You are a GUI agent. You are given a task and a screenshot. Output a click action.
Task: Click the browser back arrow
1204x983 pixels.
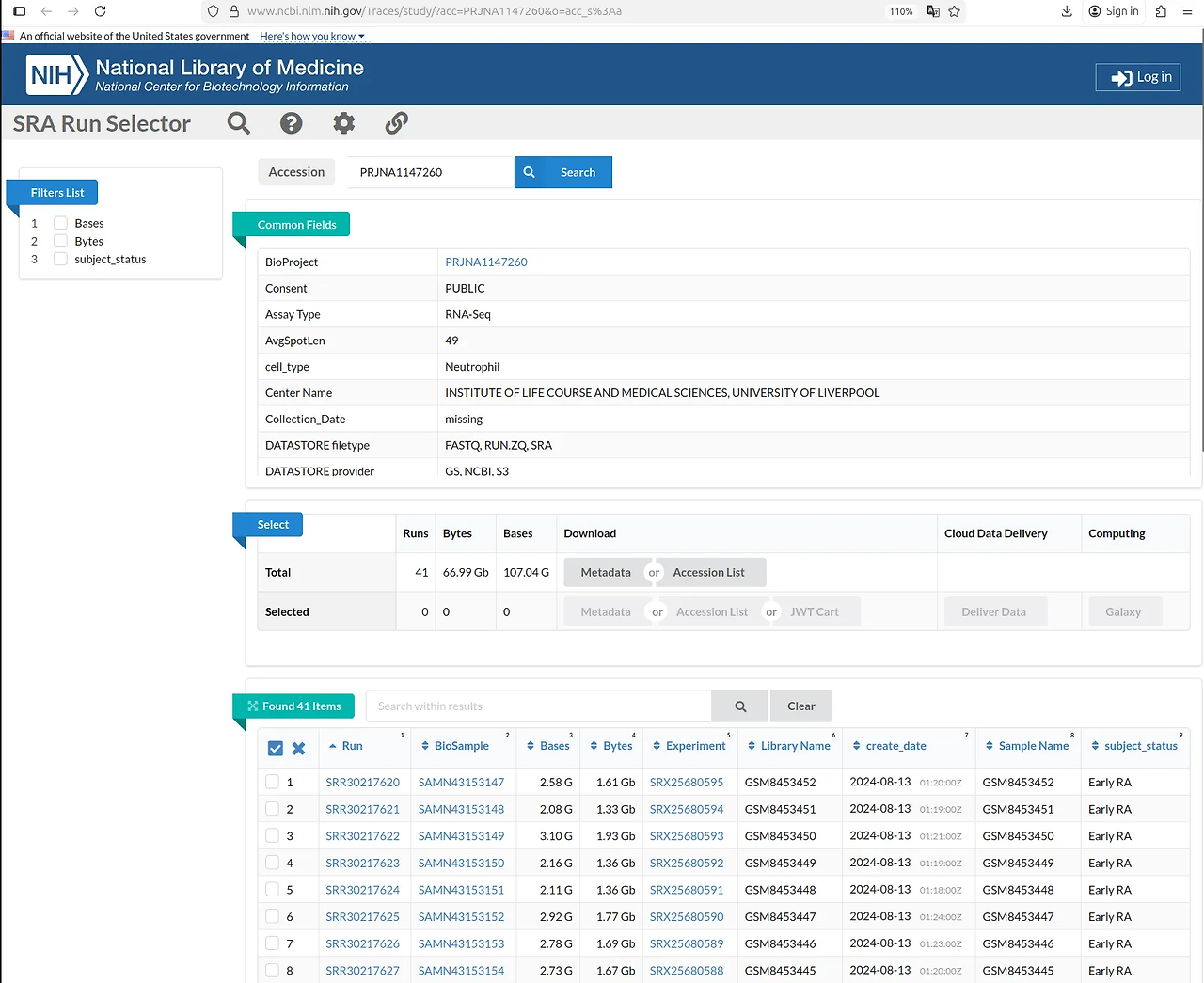click(x=46, y=11)
